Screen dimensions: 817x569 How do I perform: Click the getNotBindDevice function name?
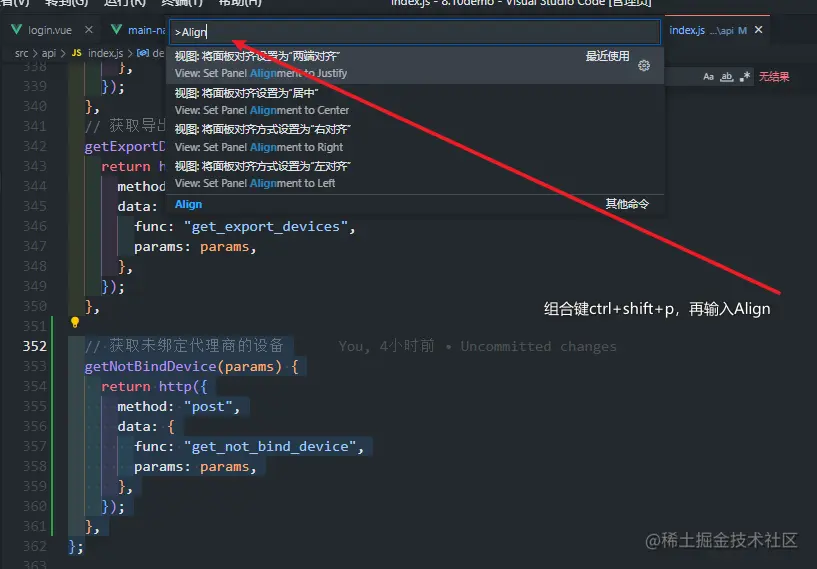151,366
